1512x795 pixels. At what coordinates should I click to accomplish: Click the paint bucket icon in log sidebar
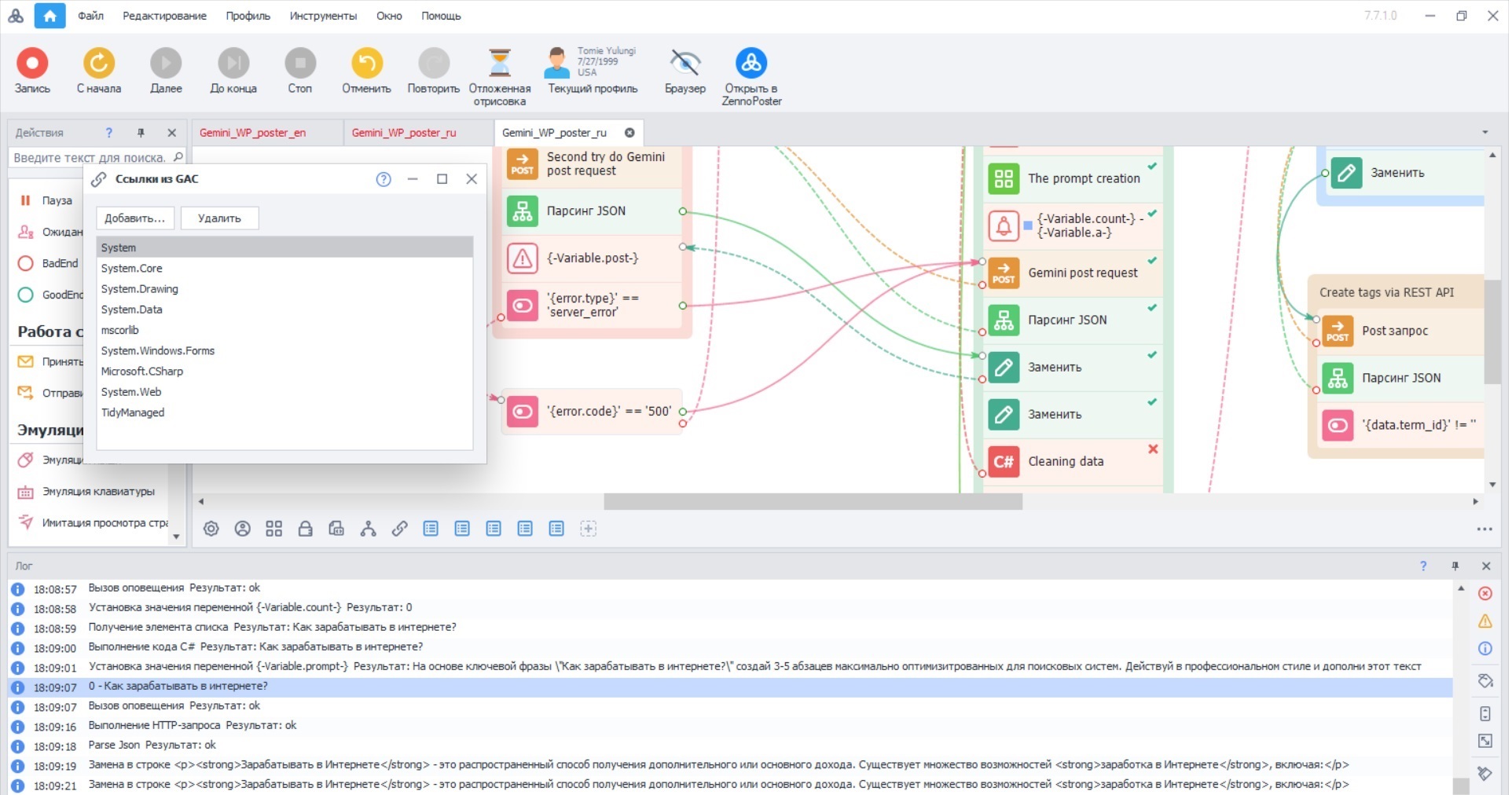pyautogui.click(x=1485, y=681)
